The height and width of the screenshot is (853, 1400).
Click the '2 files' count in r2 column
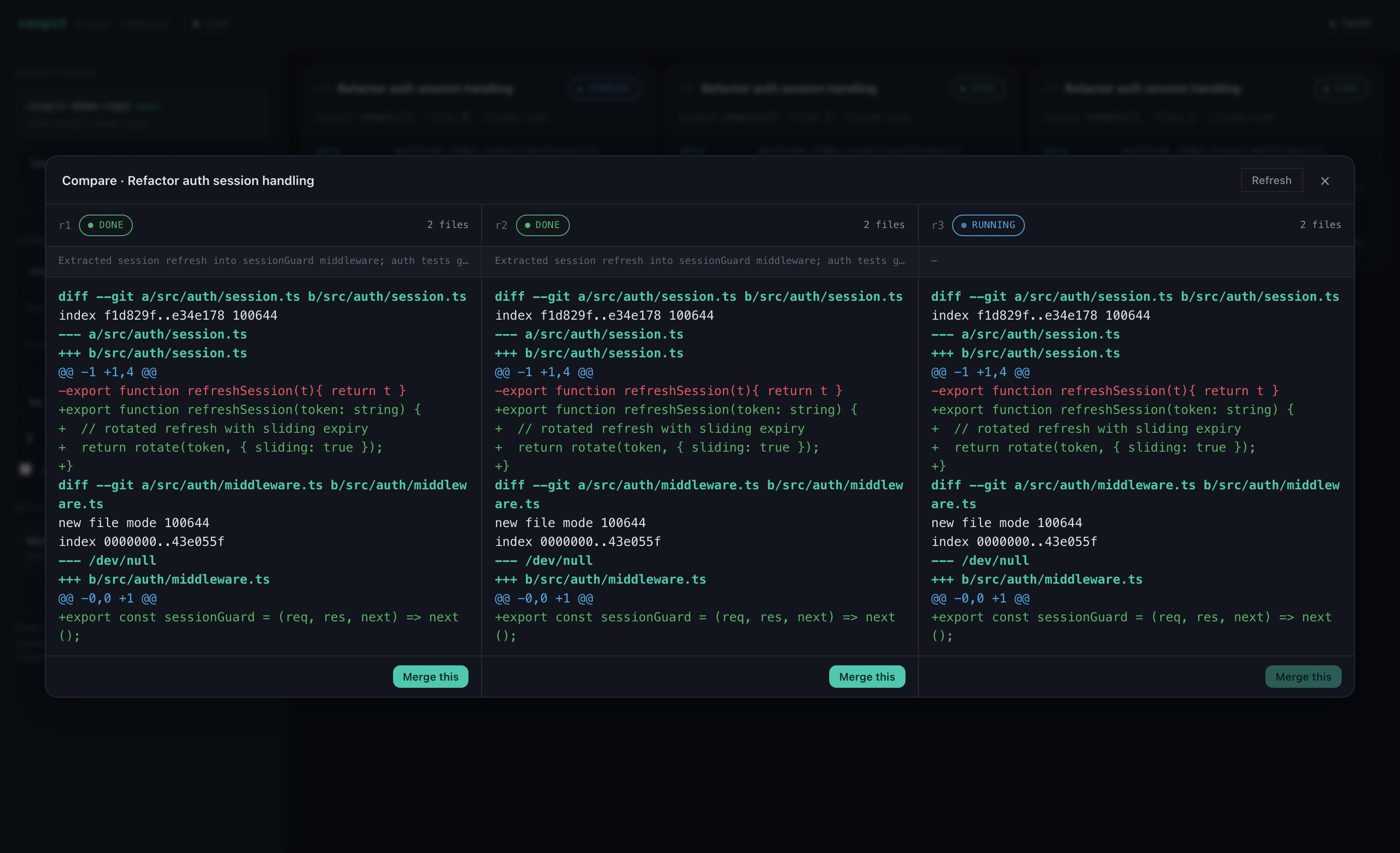pyautogui.click(x=884, y=225)
